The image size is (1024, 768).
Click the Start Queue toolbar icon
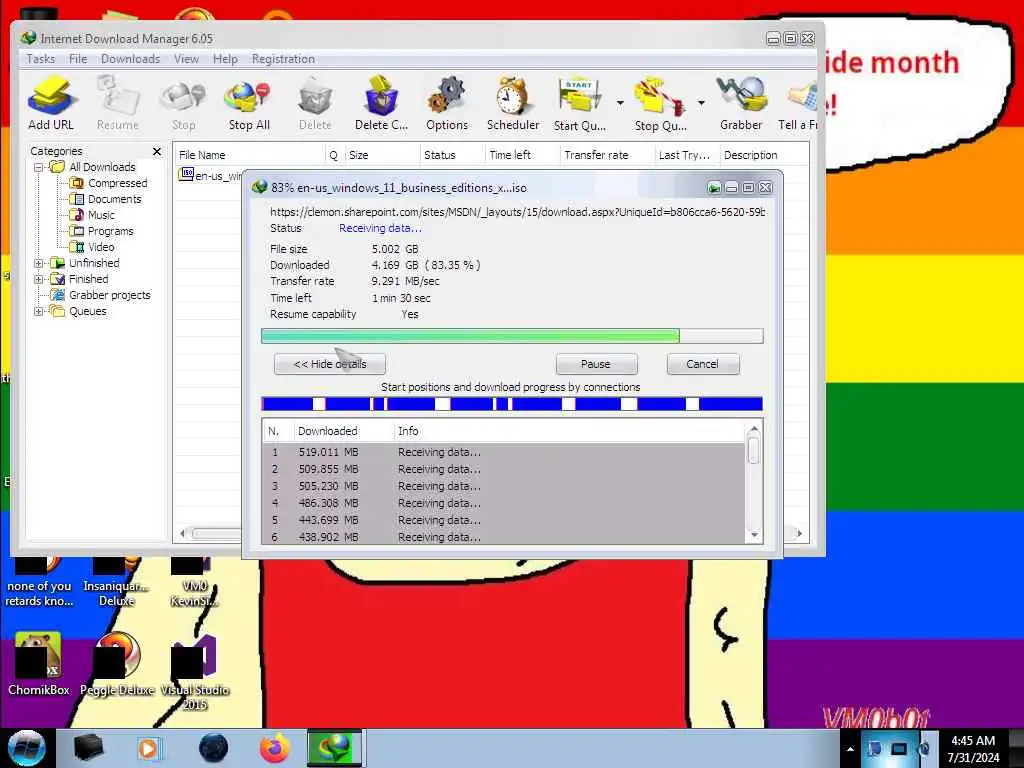(x=580, y=103)
